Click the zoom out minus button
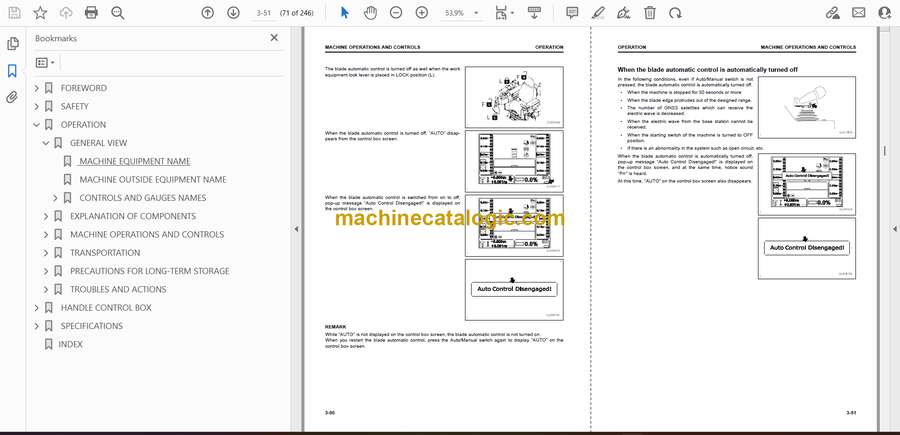 click(x=395, y=13)
